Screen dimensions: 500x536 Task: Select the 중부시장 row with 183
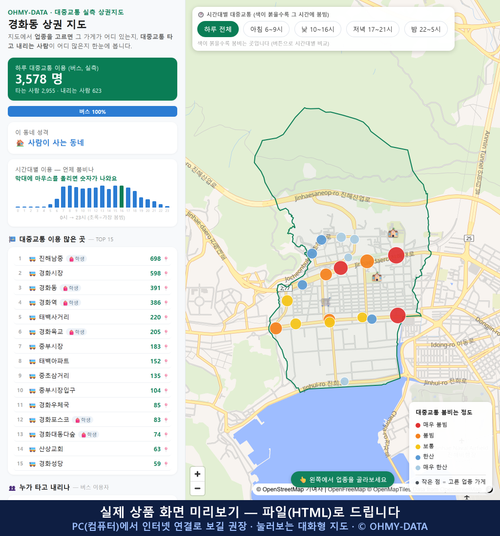[93, 347]
